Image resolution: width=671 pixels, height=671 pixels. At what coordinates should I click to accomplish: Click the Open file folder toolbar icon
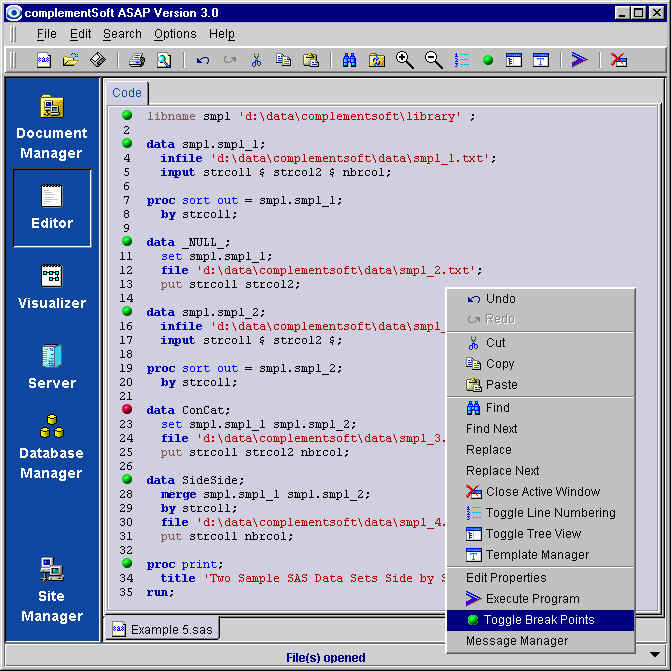click(71, 59)
